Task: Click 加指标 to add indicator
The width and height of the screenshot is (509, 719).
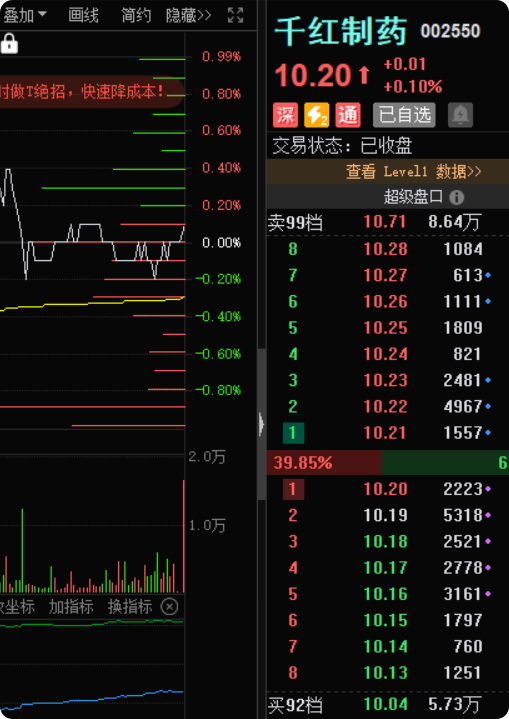Action: pyautogui.click(x=71, y=607)
